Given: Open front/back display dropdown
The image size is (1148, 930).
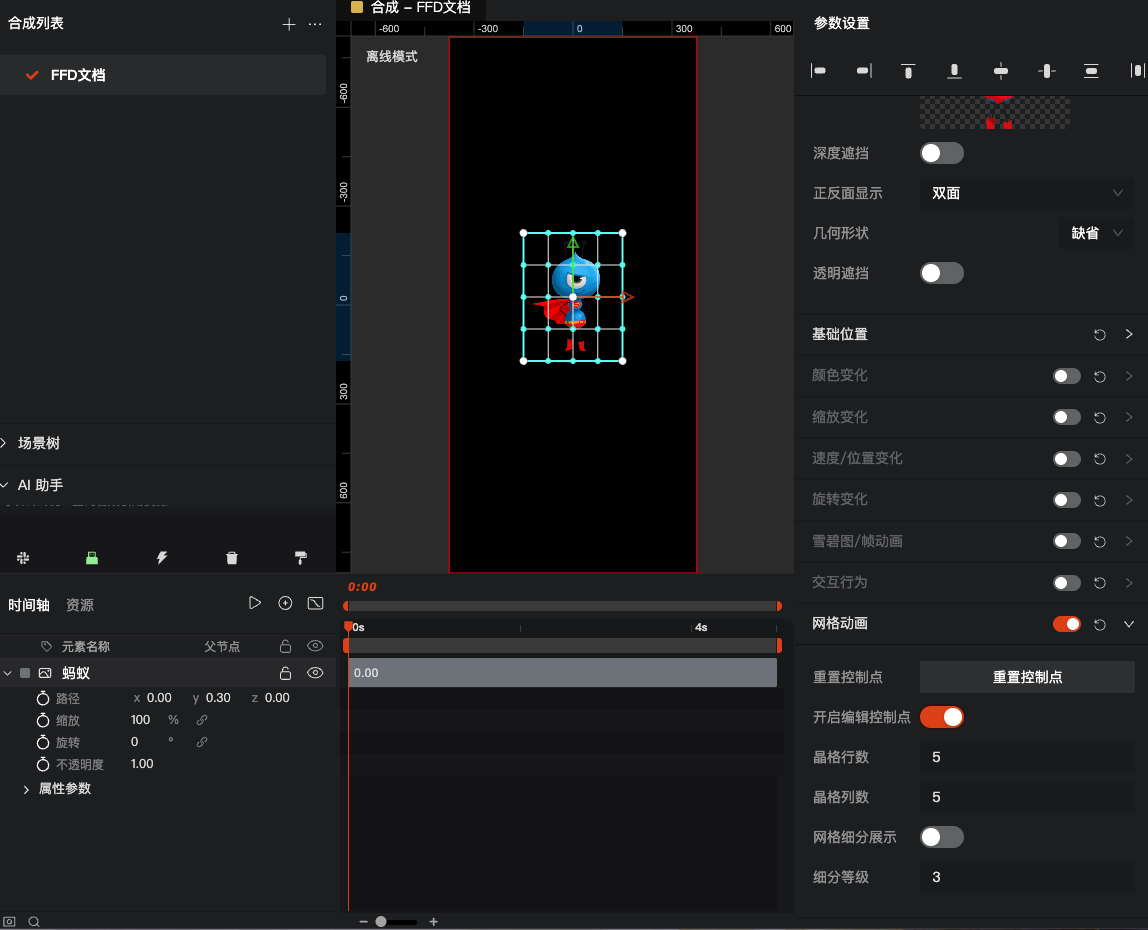Looking at the screenshot, I should [1027, 193].
